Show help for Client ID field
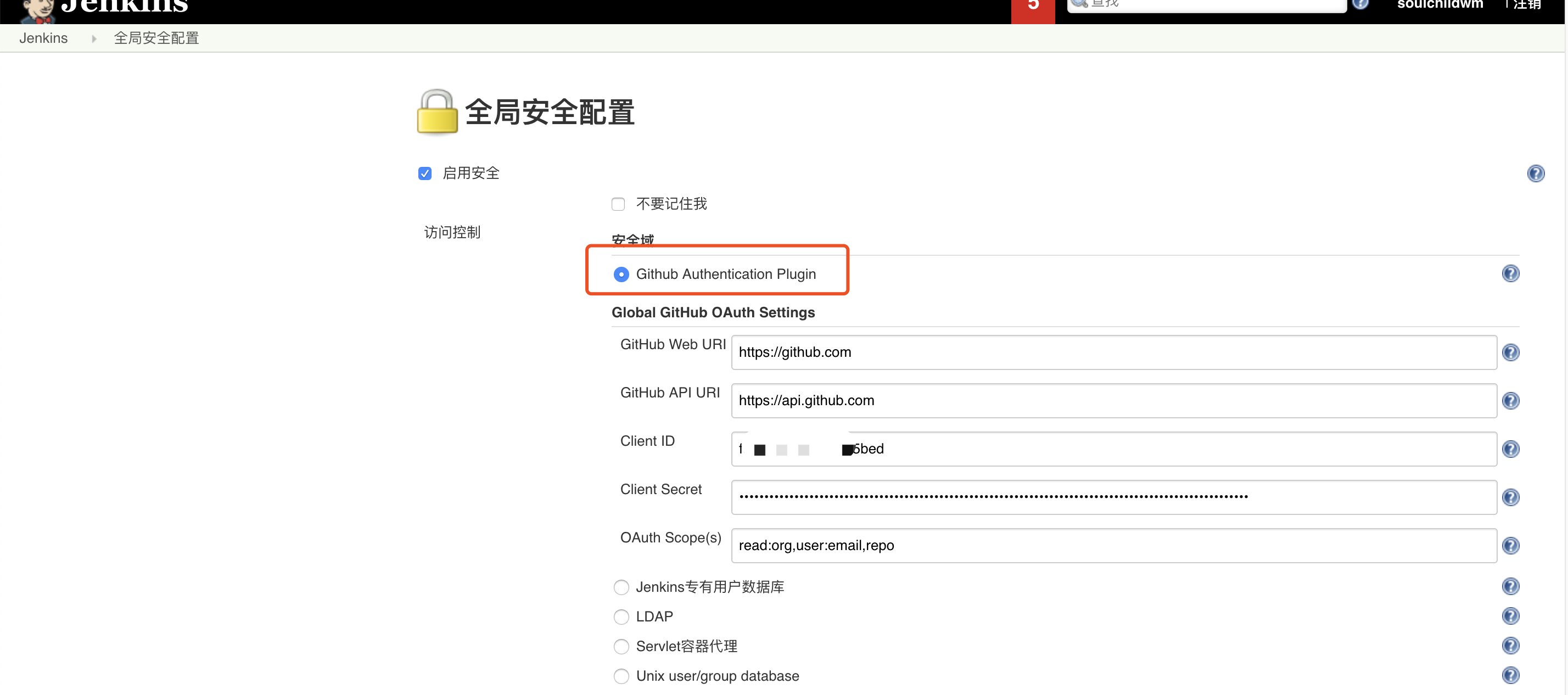 pos(1510,449)
